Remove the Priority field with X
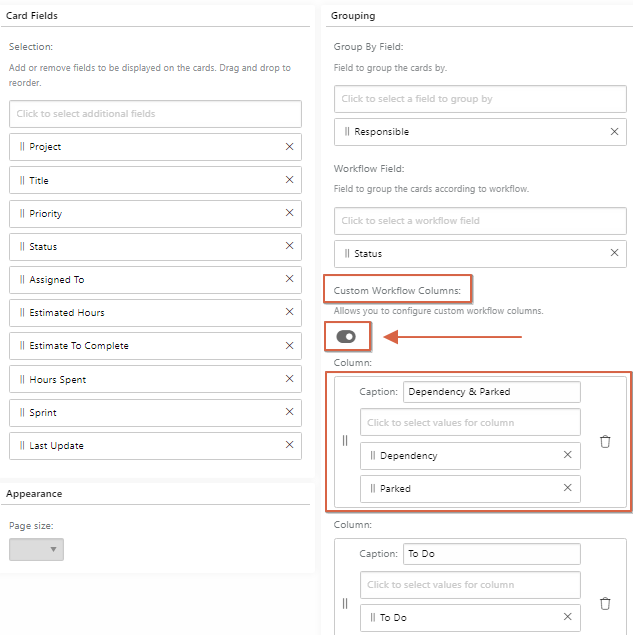The image size is (633, 635). pos(289,213)
